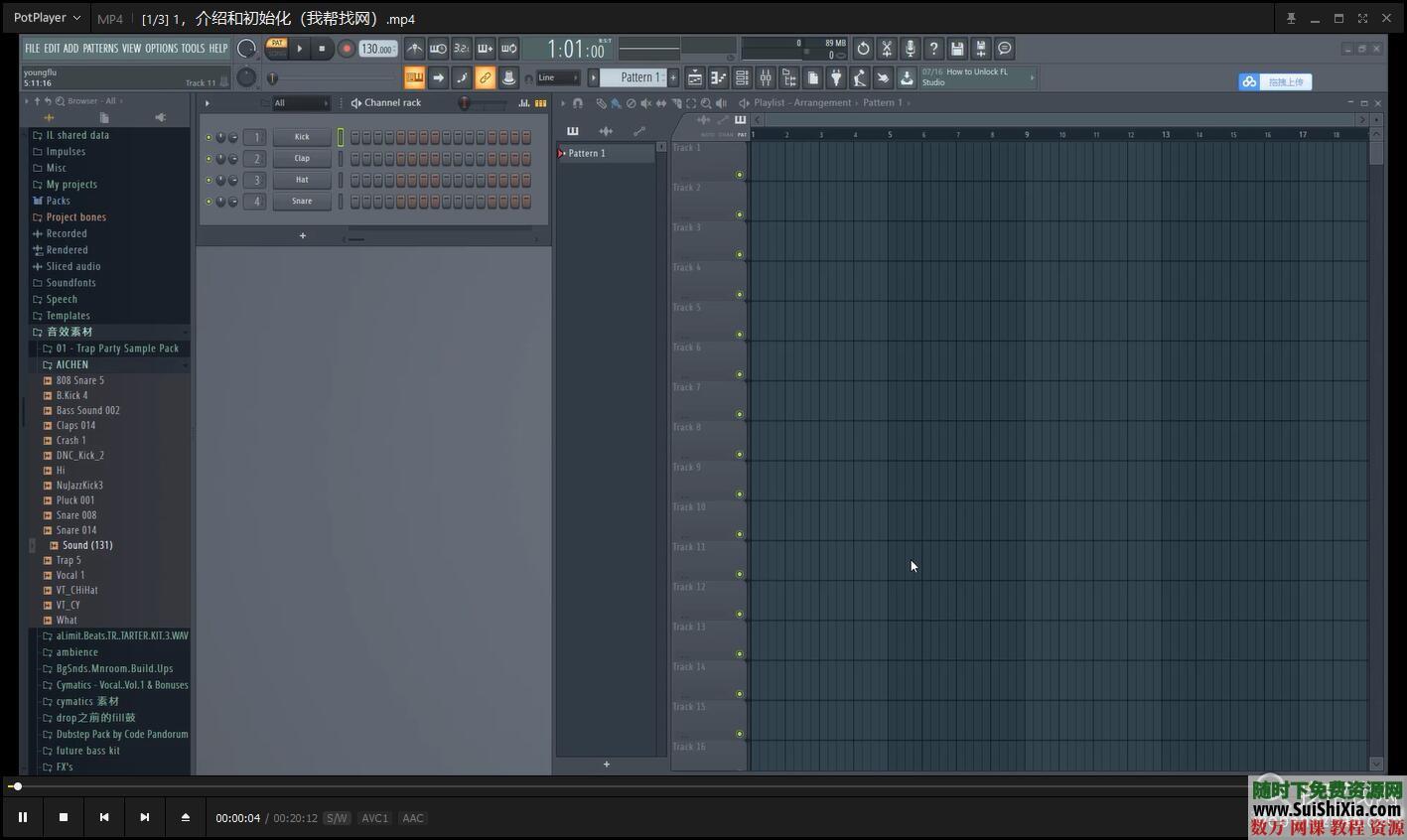Toggle typing keyboard to piano icon

(x=414, y=77)
